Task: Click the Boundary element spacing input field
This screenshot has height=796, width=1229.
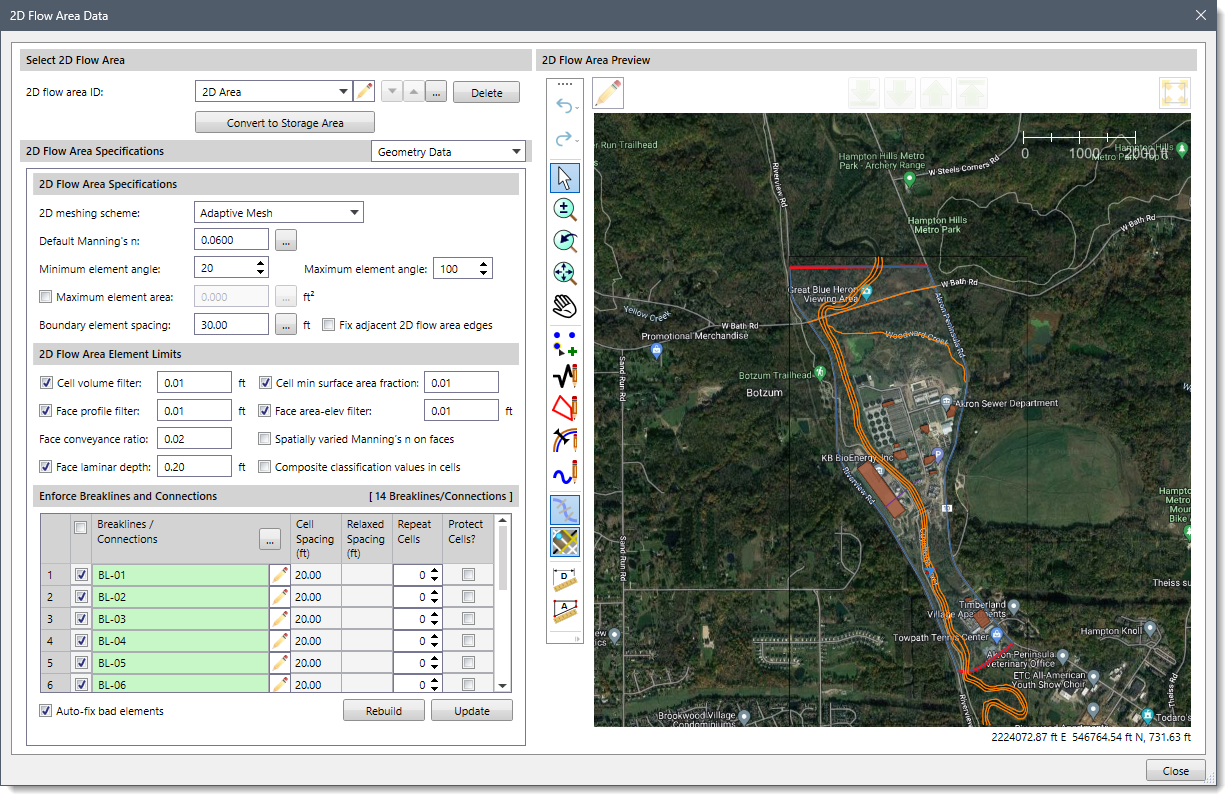Action: [x=232, y=325]
